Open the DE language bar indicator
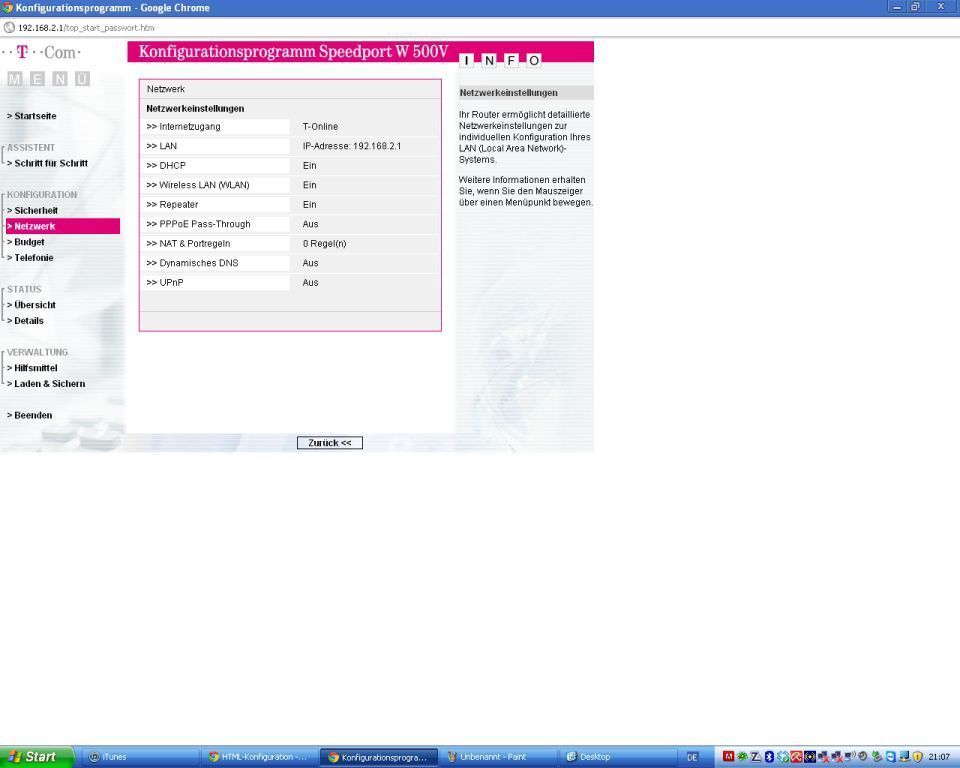 click(x=692, y=757)
